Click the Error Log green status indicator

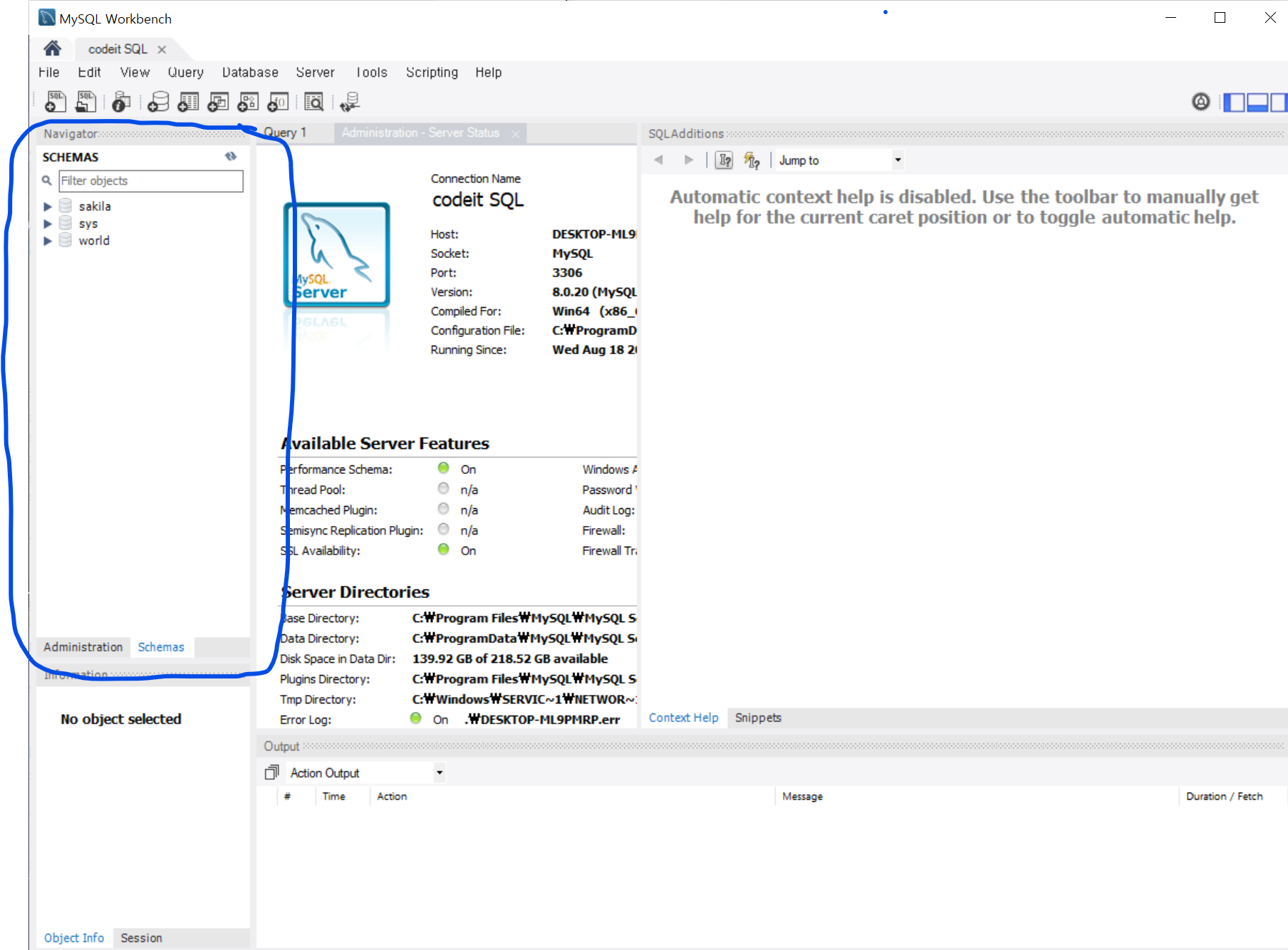coord(416,718)
